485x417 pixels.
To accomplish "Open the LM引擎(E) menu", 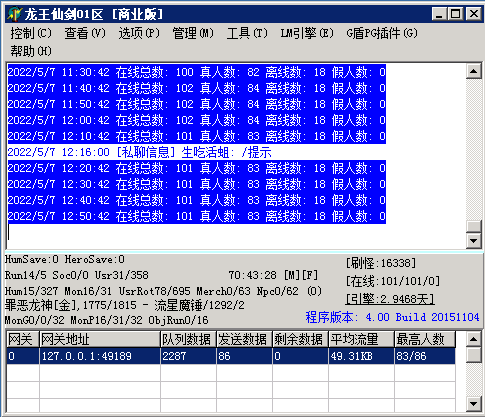I will click(x=307, y=33).
